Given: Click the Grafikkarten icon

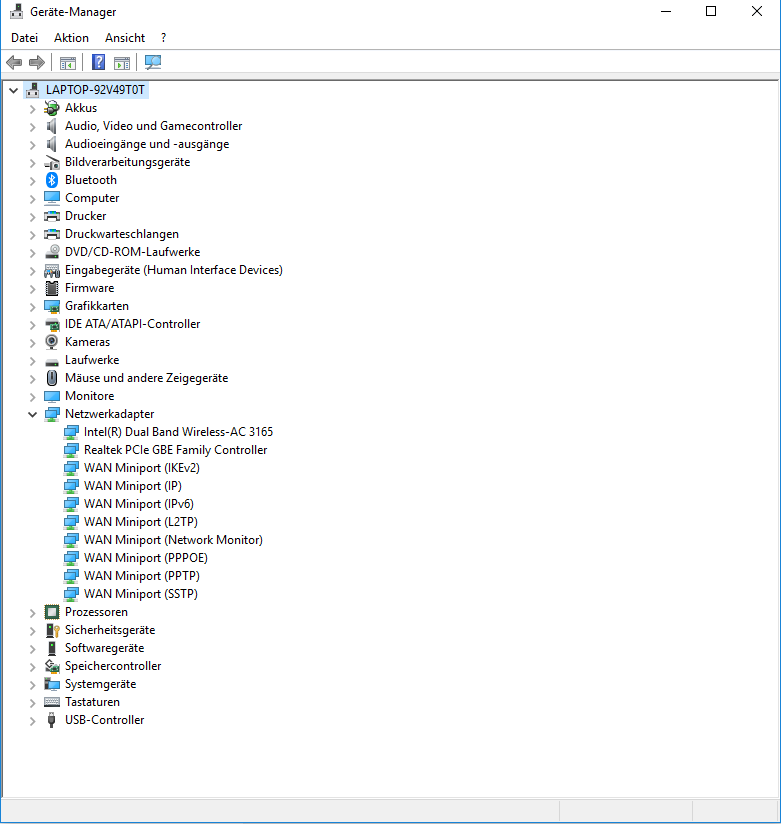Looking at the screenshot, I should pos(52,306).
